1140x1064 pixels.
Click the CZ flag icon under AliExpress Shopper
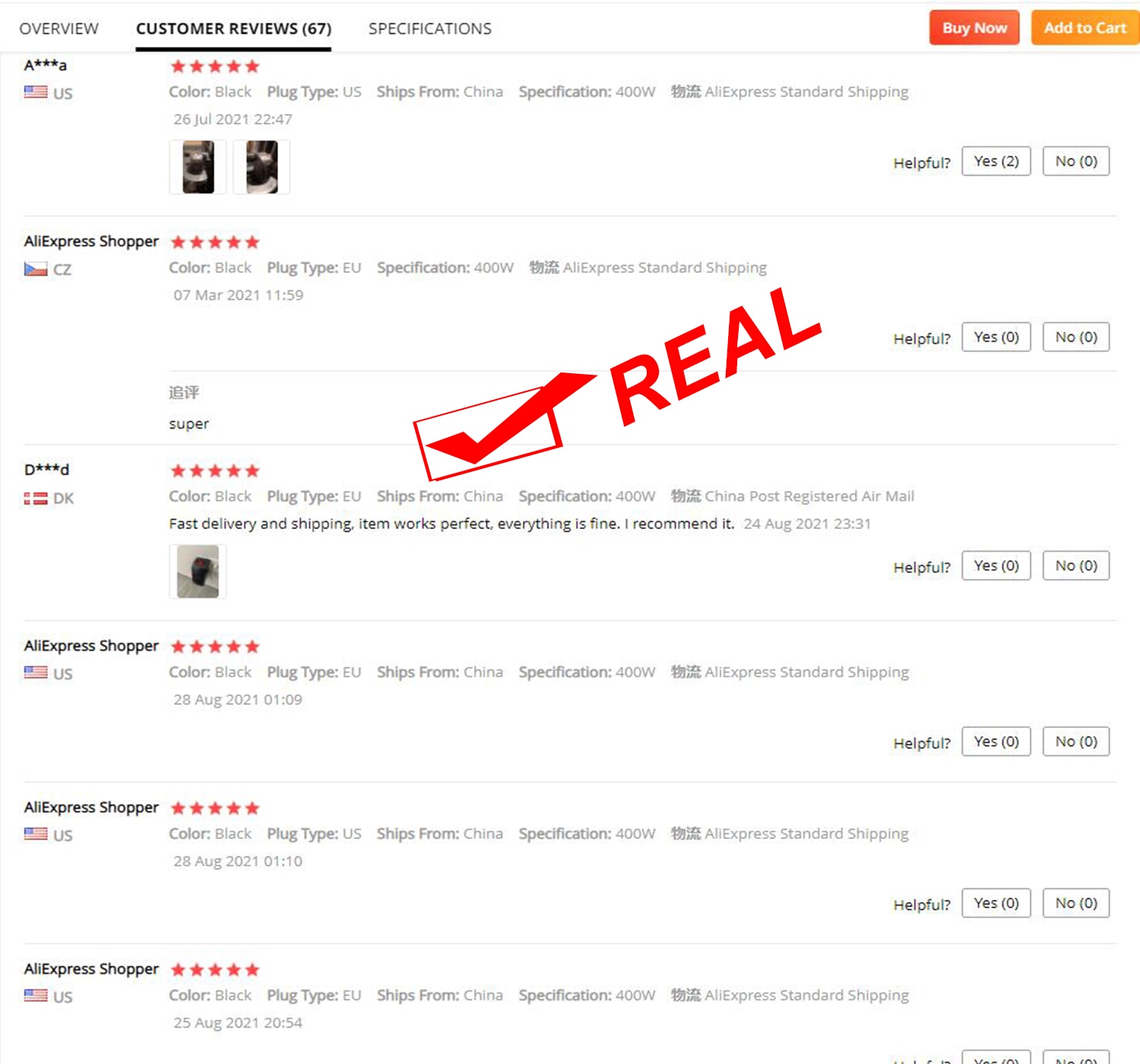pyautogui.click(x=36, y=268)
